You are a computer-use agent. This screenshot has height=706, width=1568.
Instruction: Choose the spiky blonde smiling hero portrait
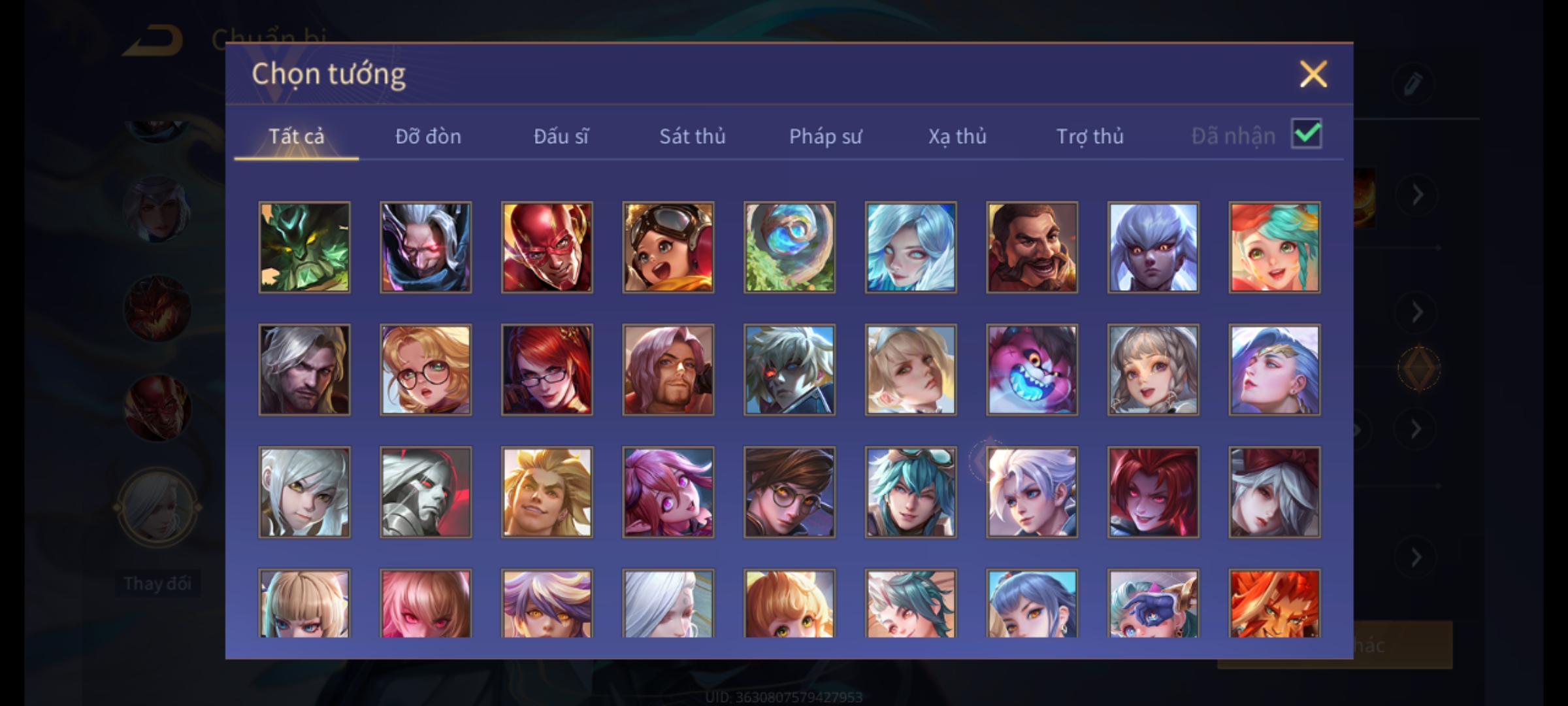click(x=547, y=492)
